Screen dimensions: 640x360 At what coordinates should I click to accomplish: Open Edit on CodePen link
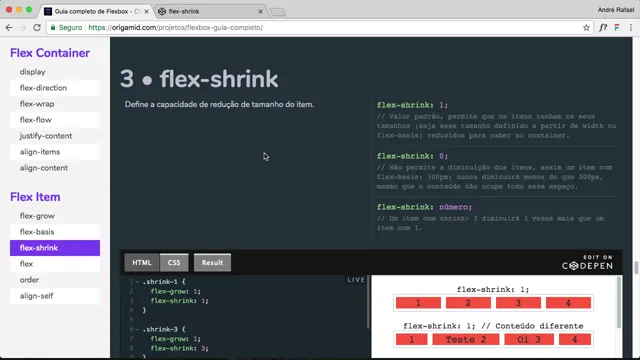pyautogui.click(x=587, y=262)
